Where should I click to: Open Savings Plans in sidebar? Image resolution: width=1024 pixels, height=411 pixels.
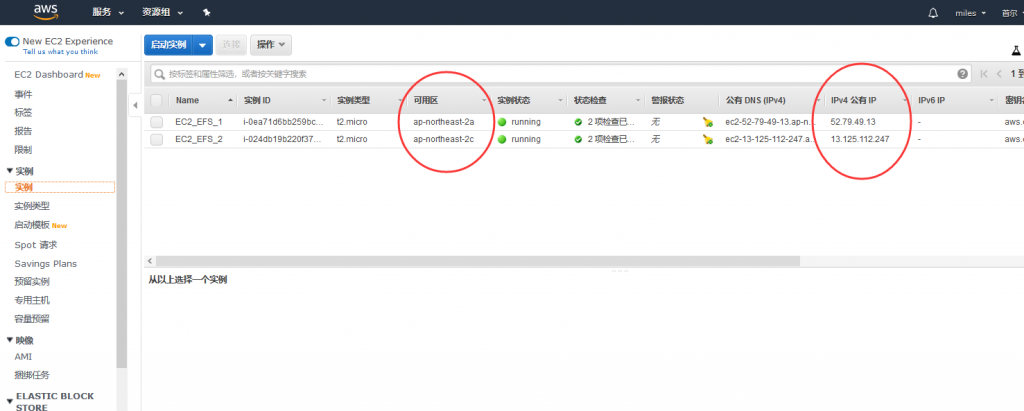(x=46, y=263)
